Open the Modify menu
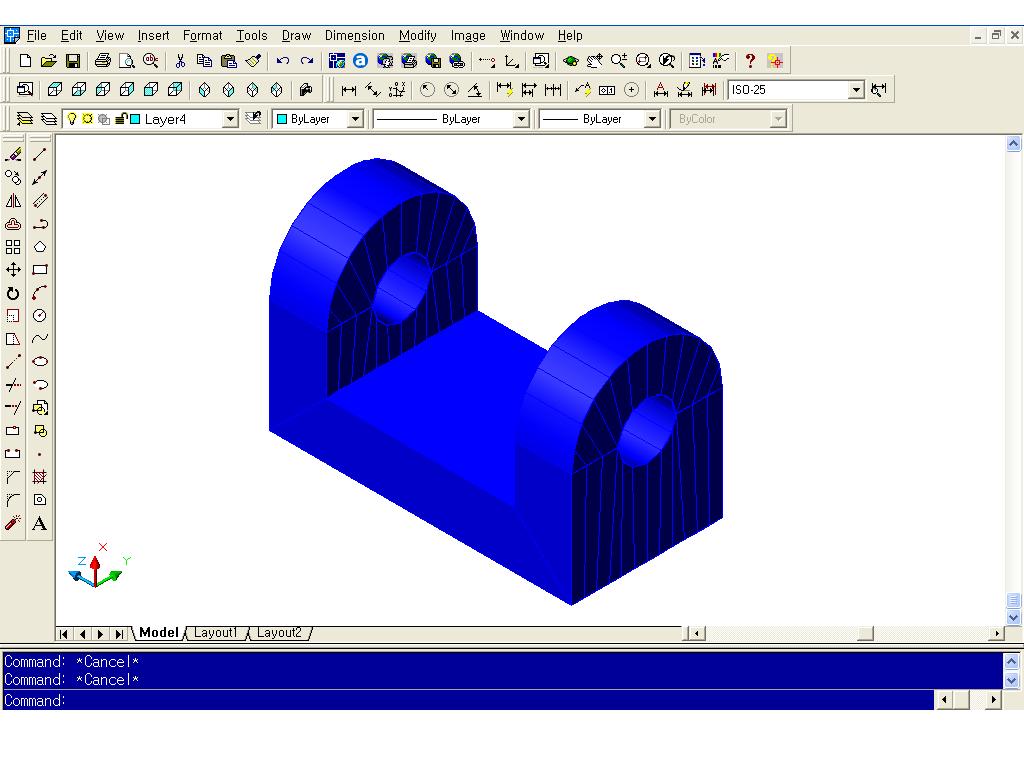1024x768 pixels. (417, 35)
